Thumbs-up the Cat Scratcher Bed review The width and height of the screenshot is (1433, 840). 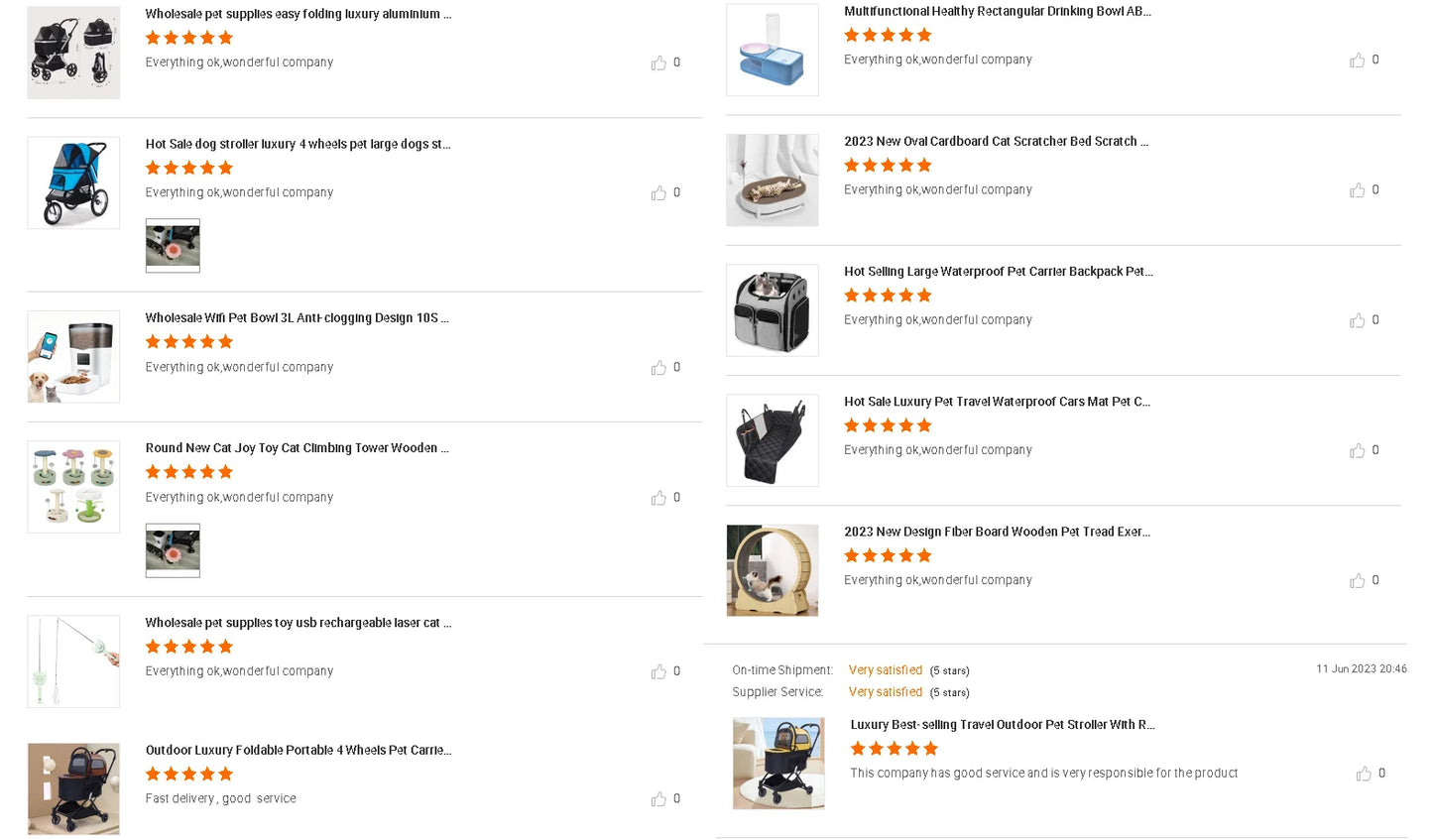pyautogui.click(x=1357, y=190)
